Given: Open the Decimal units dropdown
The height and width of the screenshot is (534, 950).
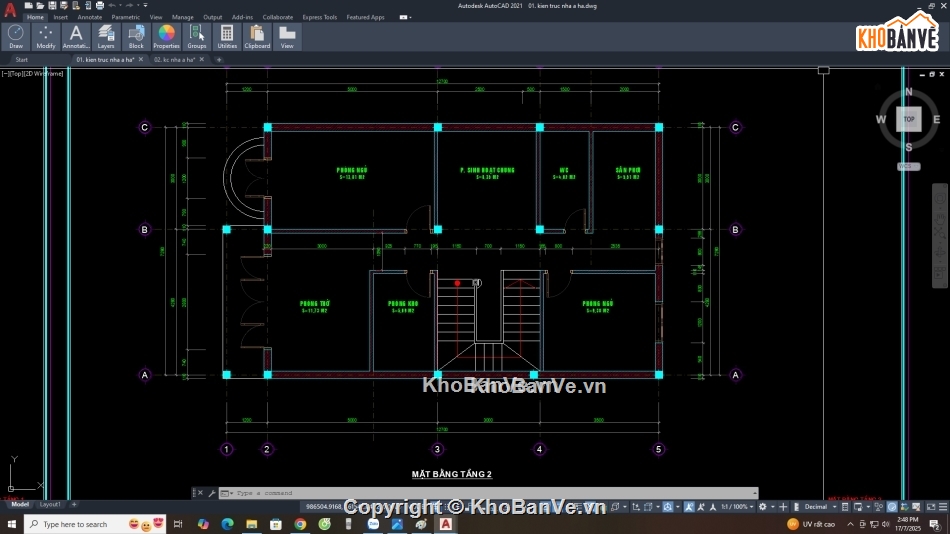Looking at the screenshot, I should (x=820, y=507).
